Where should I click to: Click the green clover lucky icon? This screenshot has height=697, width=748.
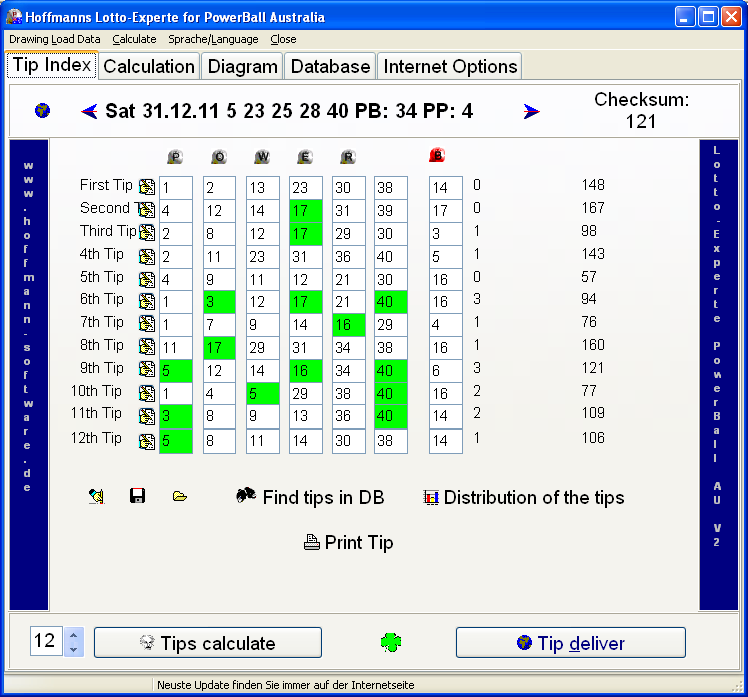(x=391, y=643)
